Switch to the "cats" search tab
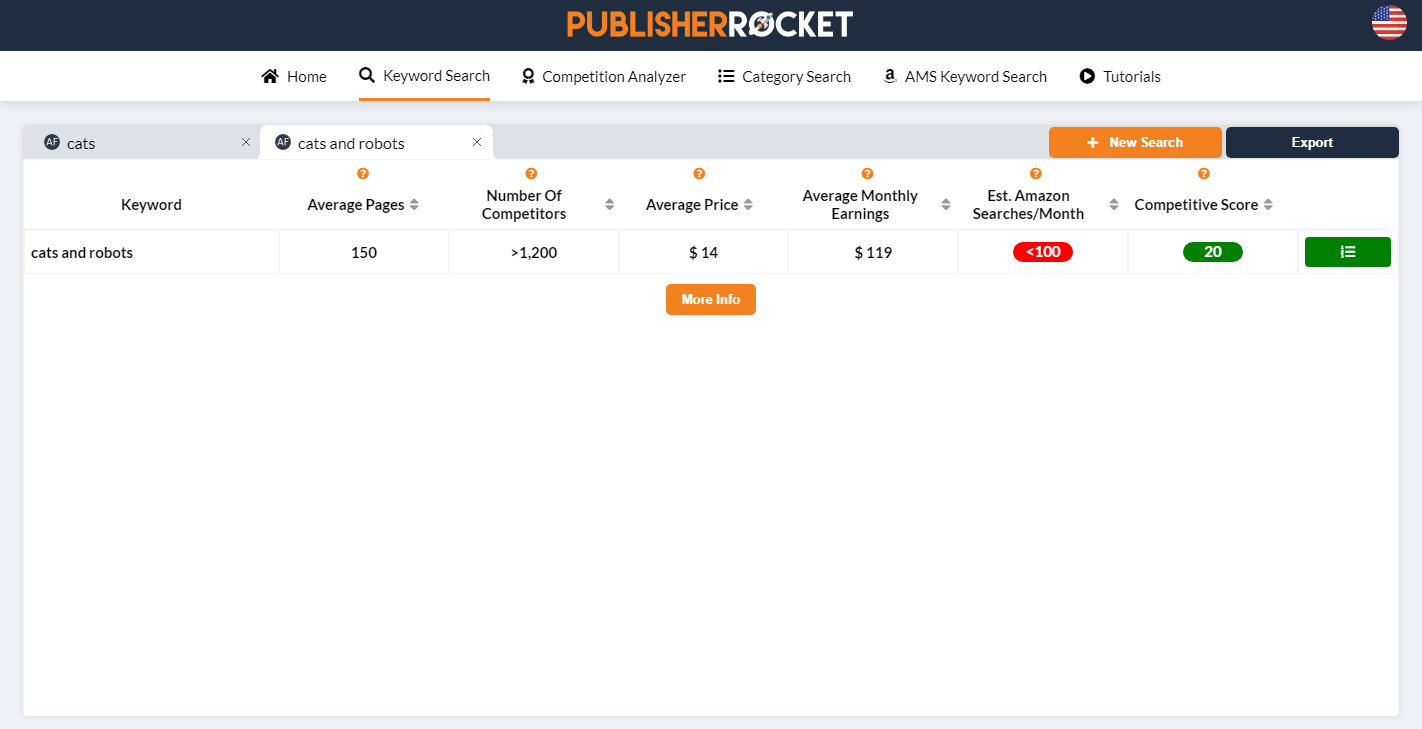 coord(141,143)
